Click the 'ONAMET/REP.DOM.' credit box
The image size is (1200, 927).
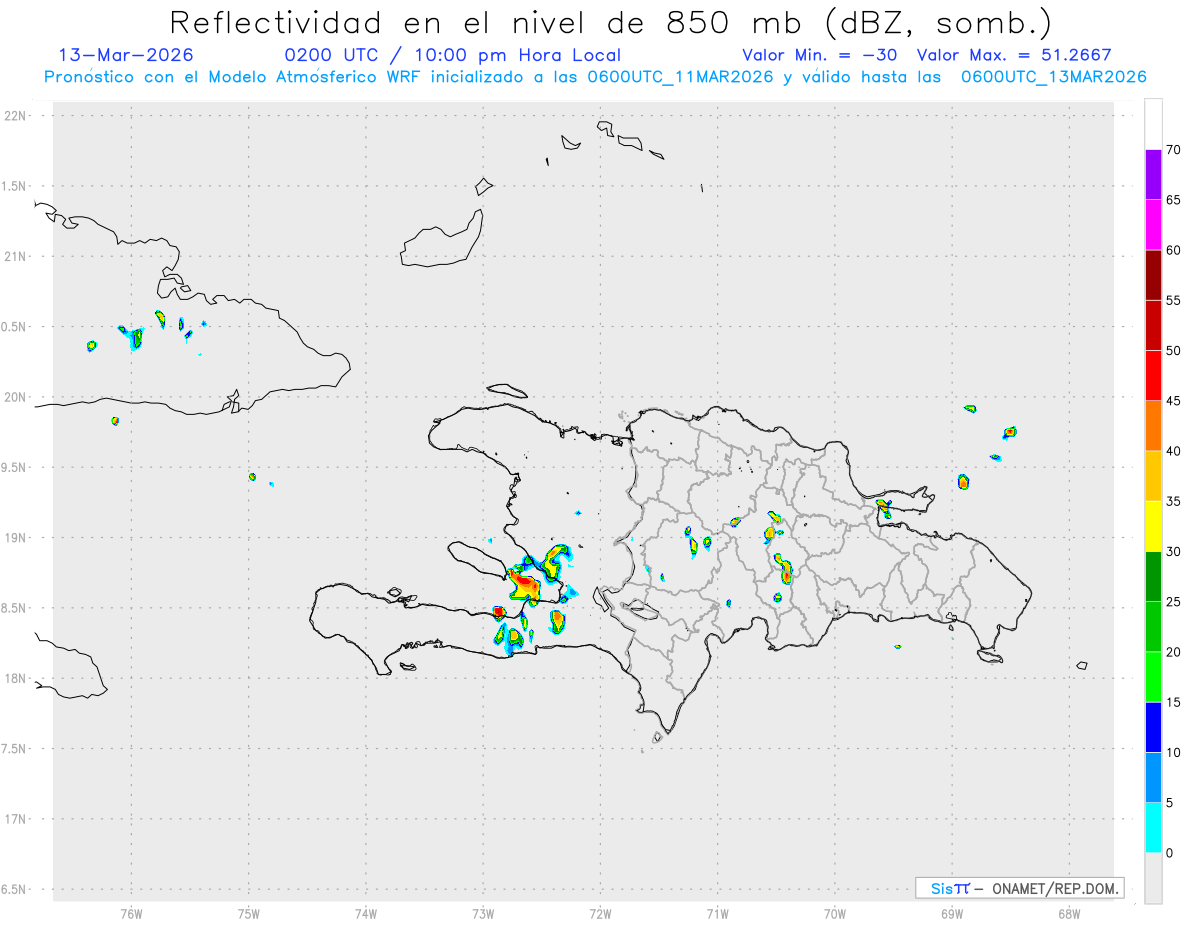coord(1019,888)
